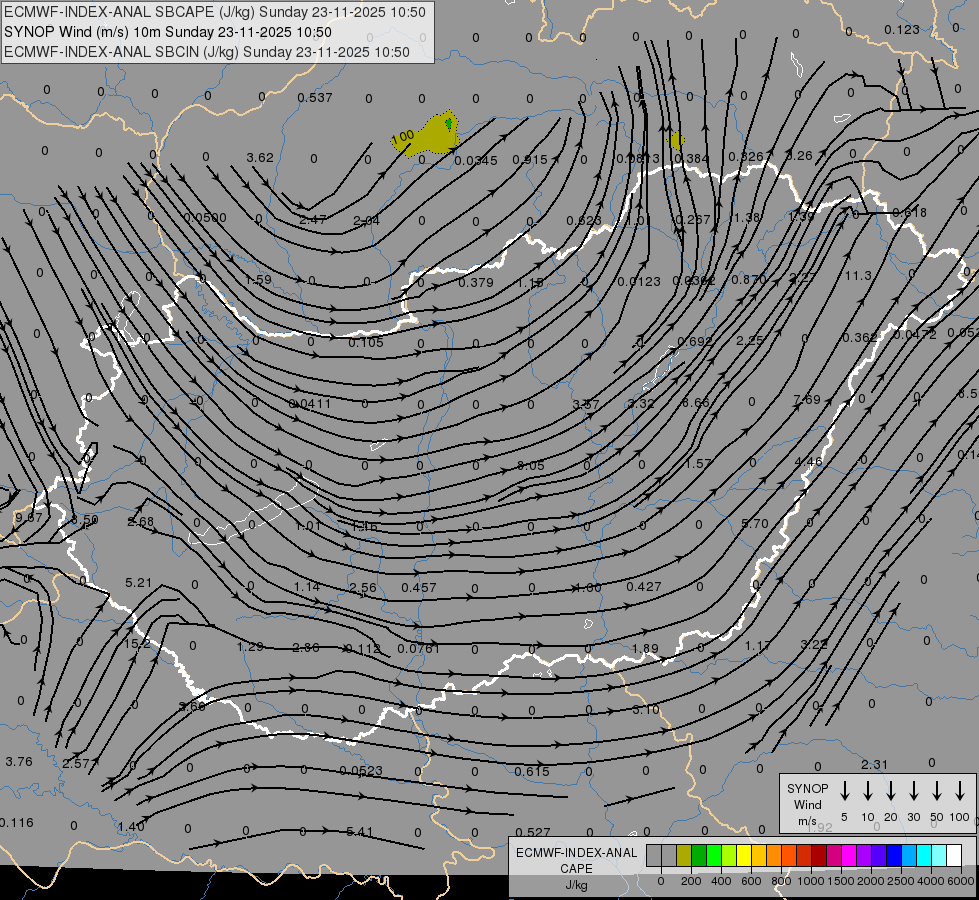979x900 pixels.
Task: Click the ECMWF-INDEX-ANAL SBCIN header line
Action: coord(207,52)
